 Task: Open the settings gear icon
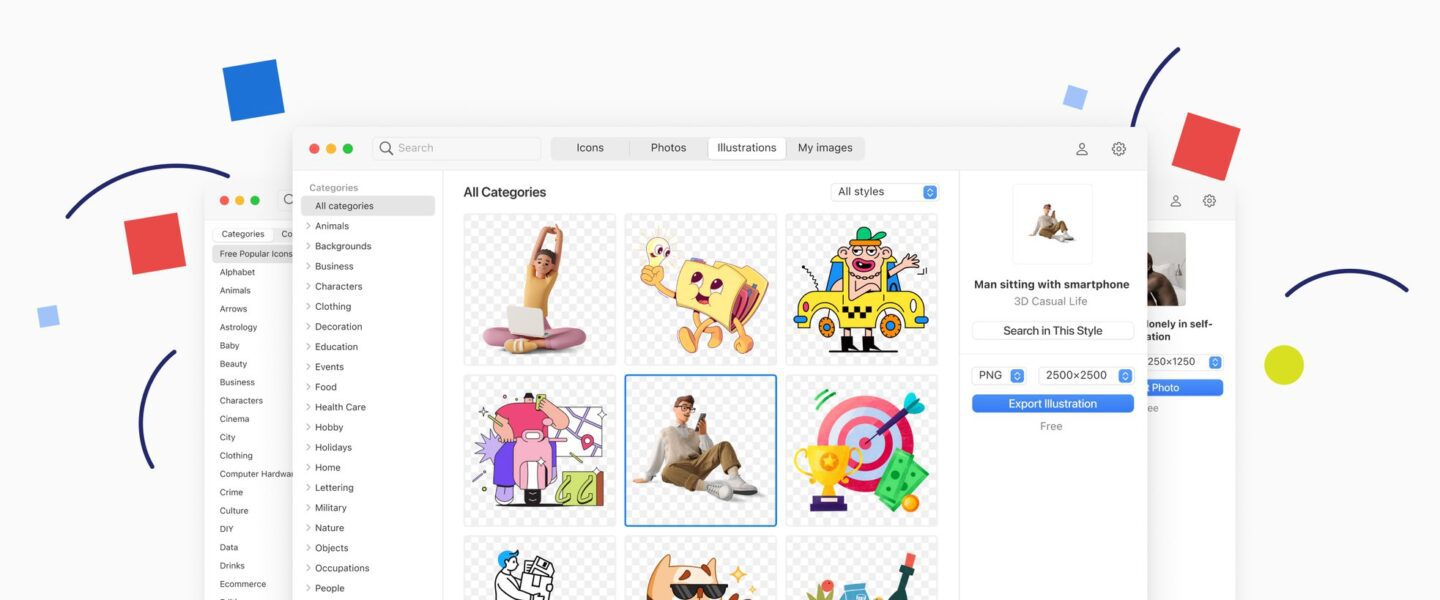1118,149
